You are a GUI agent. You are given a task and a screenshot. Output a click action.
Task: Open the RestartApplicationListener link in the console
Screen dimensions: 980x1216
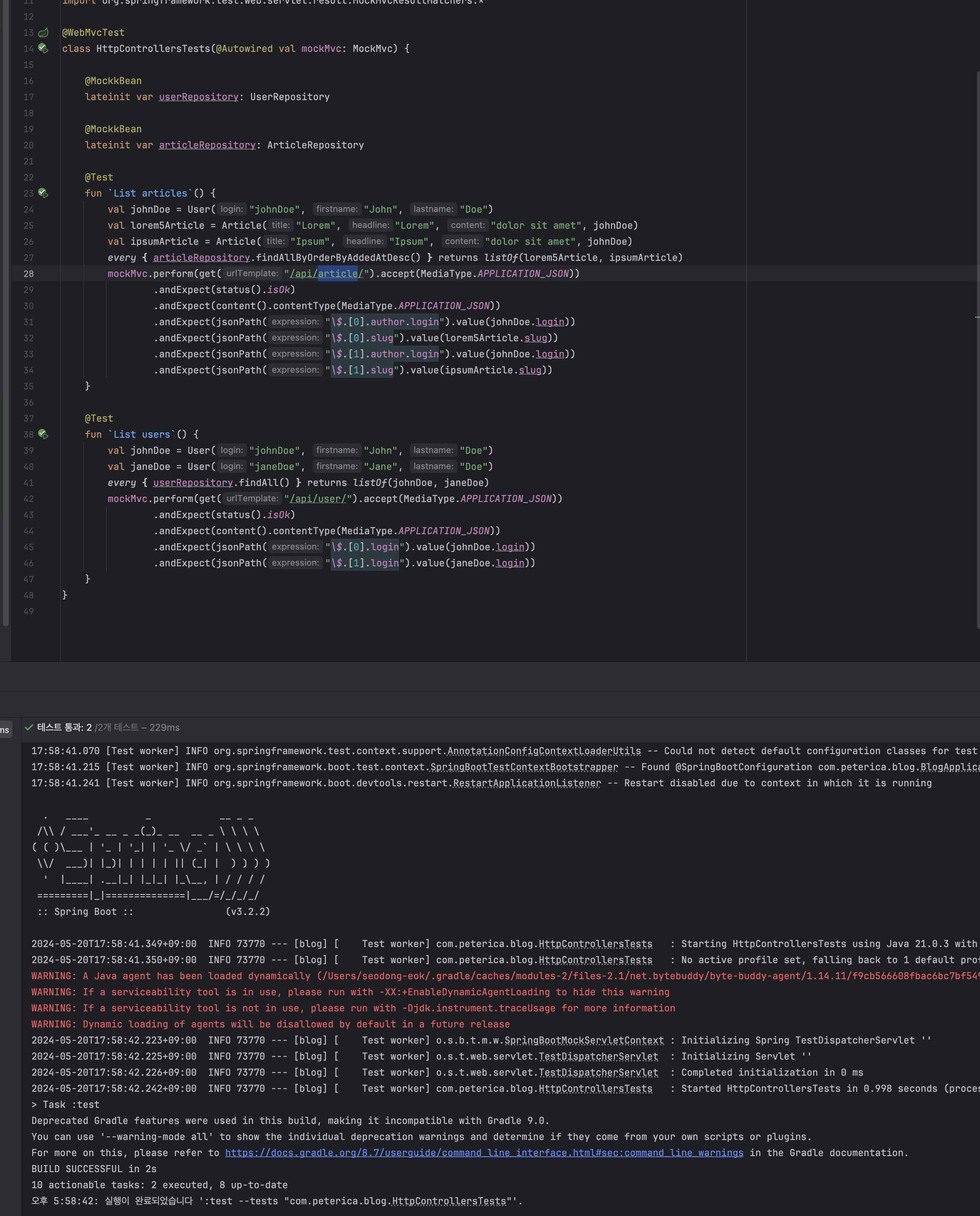pyautogui.click(x=527, y=783)
